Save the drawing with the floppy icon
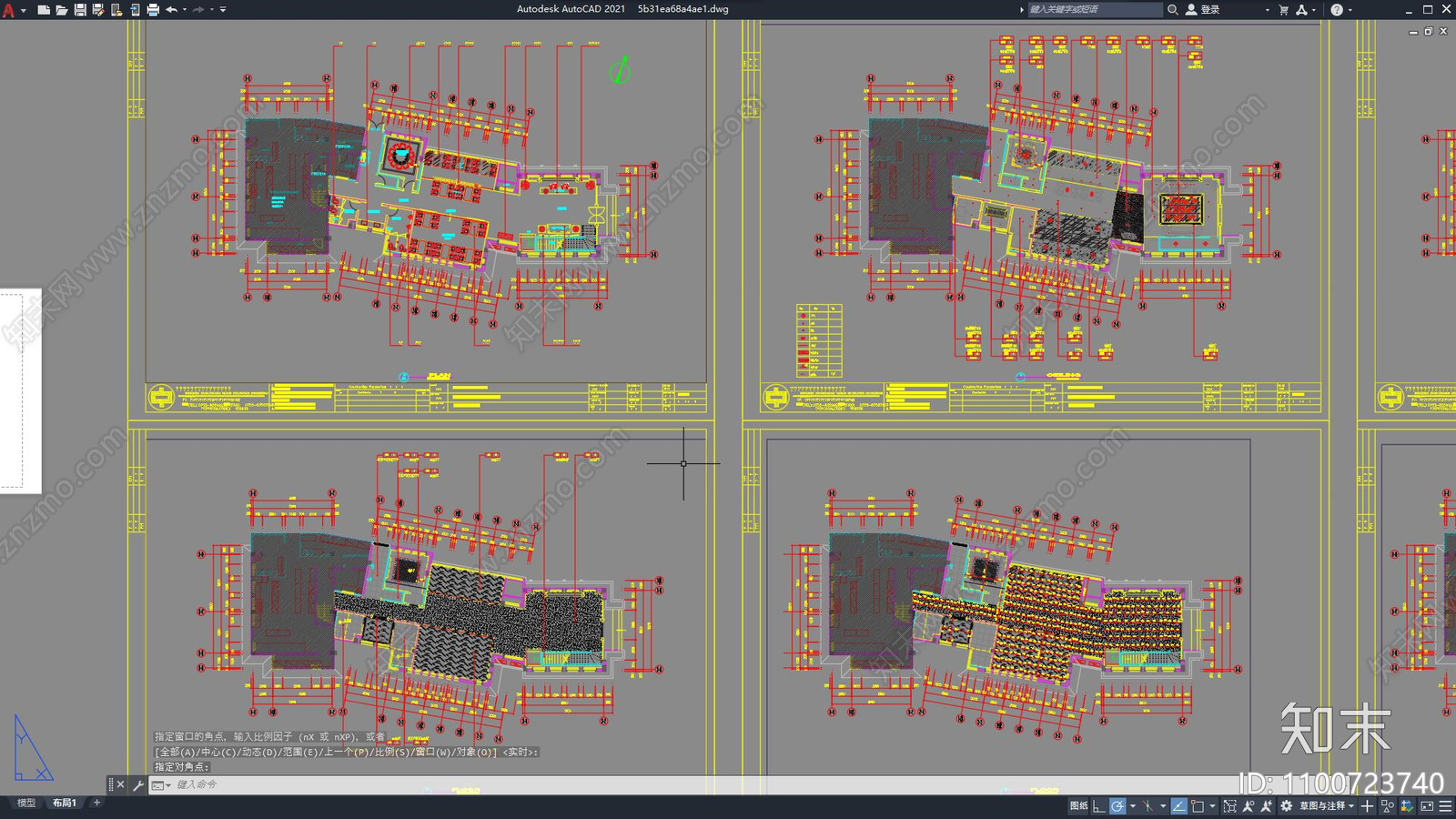 [x=80, y=10]
